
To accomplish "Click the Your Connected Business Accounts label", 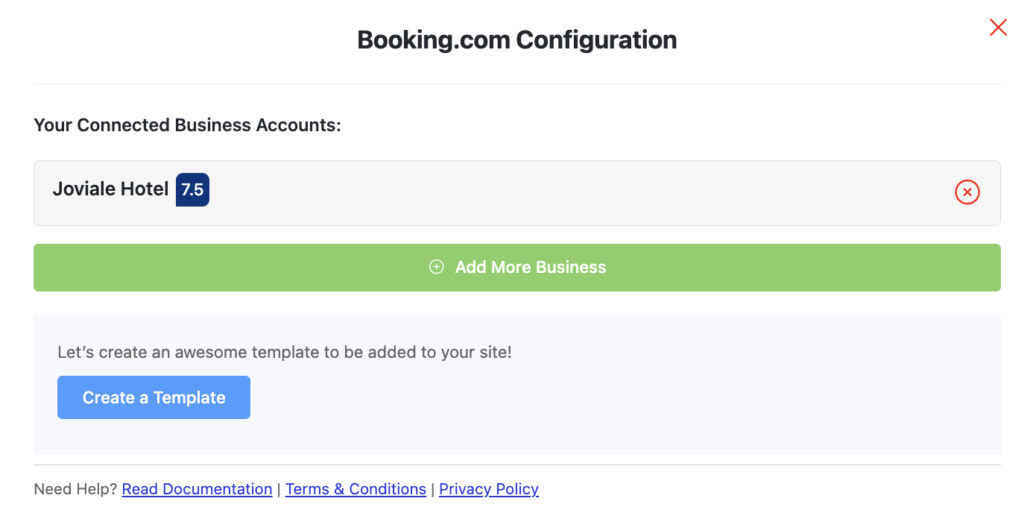I will pyautogui.click(x=187, y=125).
